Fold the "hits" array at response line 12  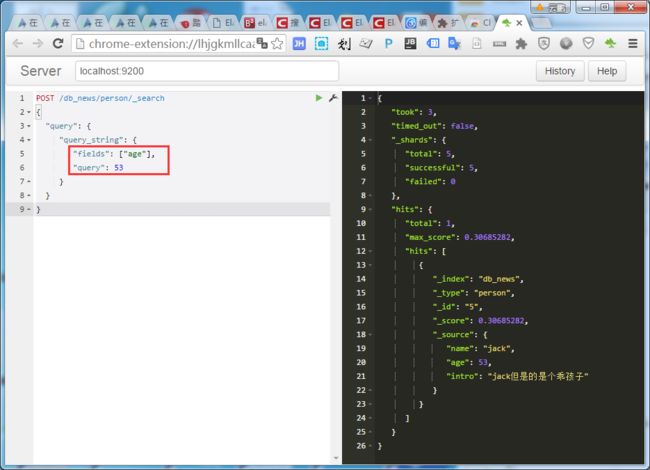[x=370, y=251]
